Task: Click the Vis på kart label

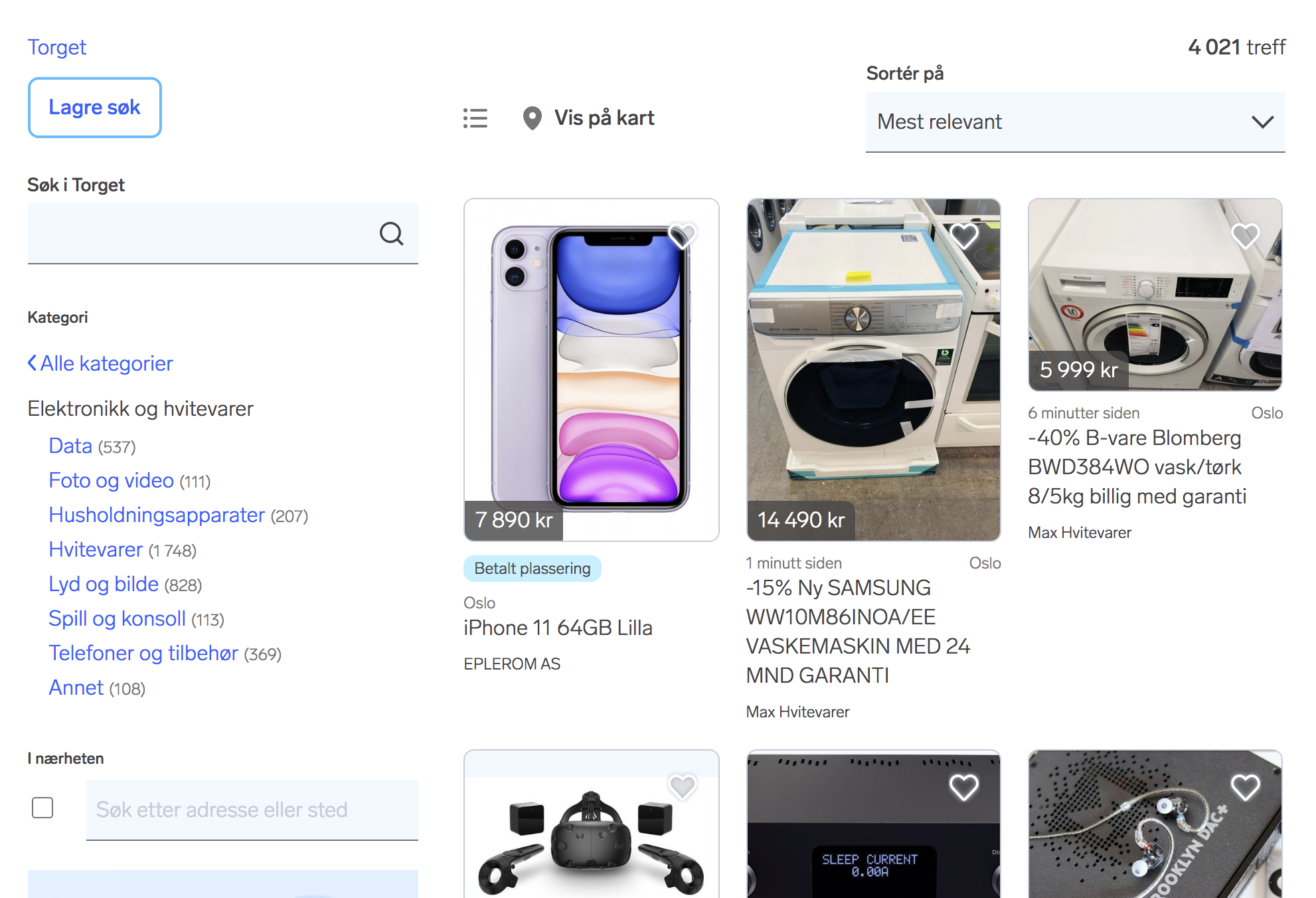Action: [x=604, y=118]
